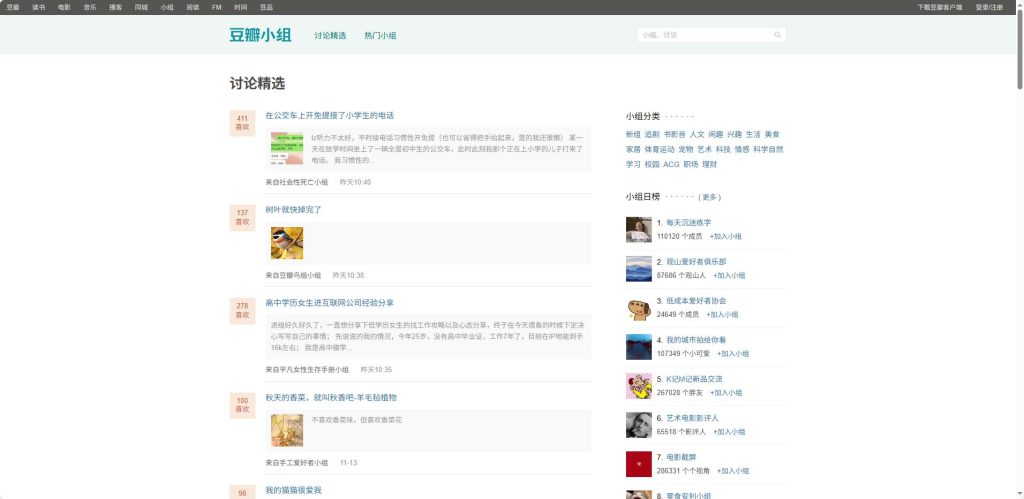Open post 我的猫猫很爱我
Viewport: 1024px width, 499px height.
(x=293, y=491)
